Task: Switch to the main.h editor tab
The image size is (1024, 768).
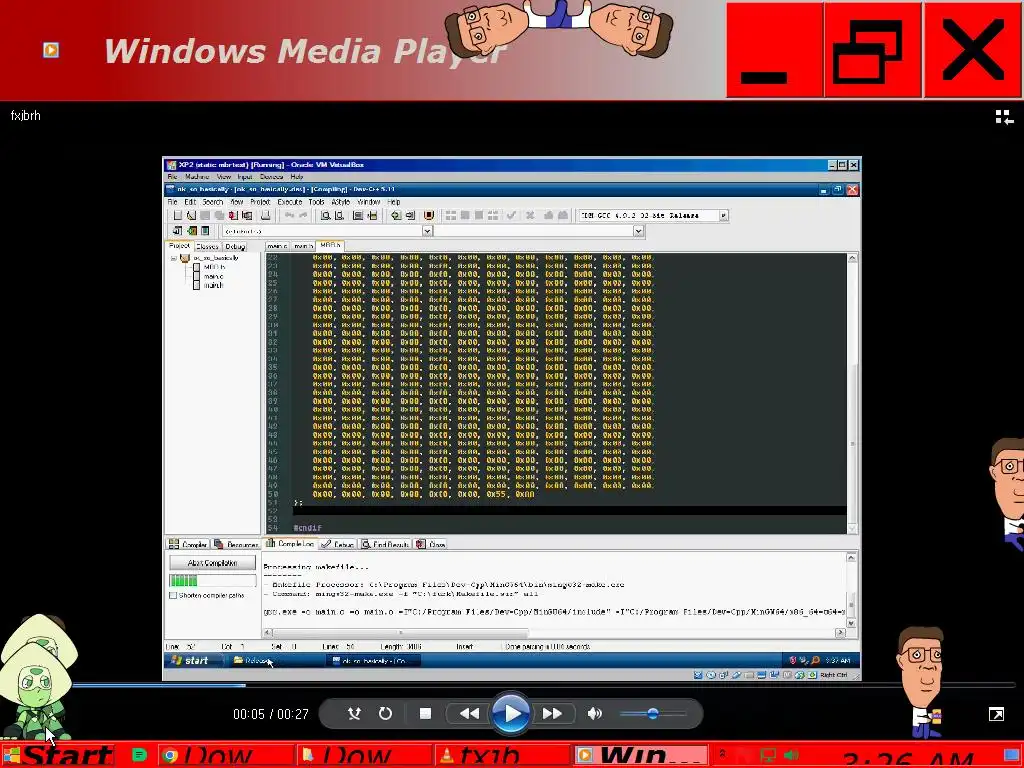Action: 302,246
